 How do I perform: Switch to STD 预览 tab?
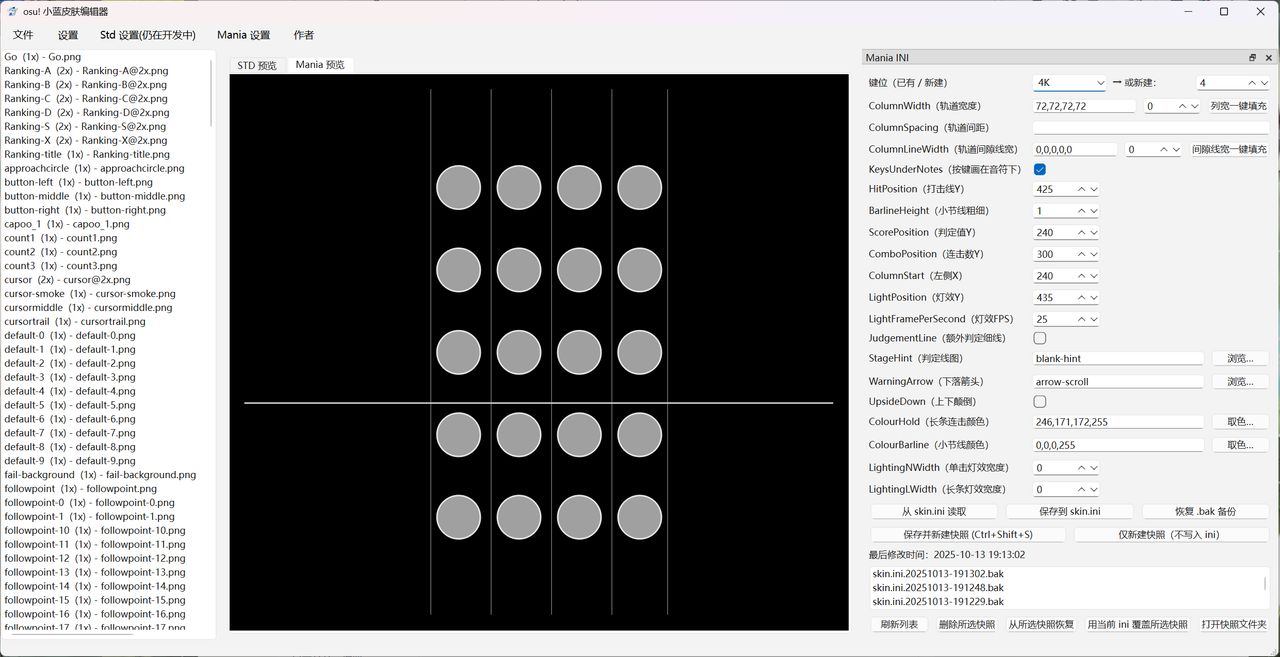(x=257, y=65)
